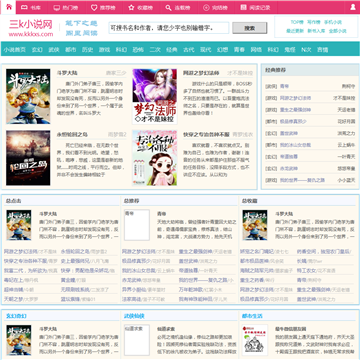360x360 pixels.
Task: Open the 玄幻奇幻 section heading
Action: (16, 316)
